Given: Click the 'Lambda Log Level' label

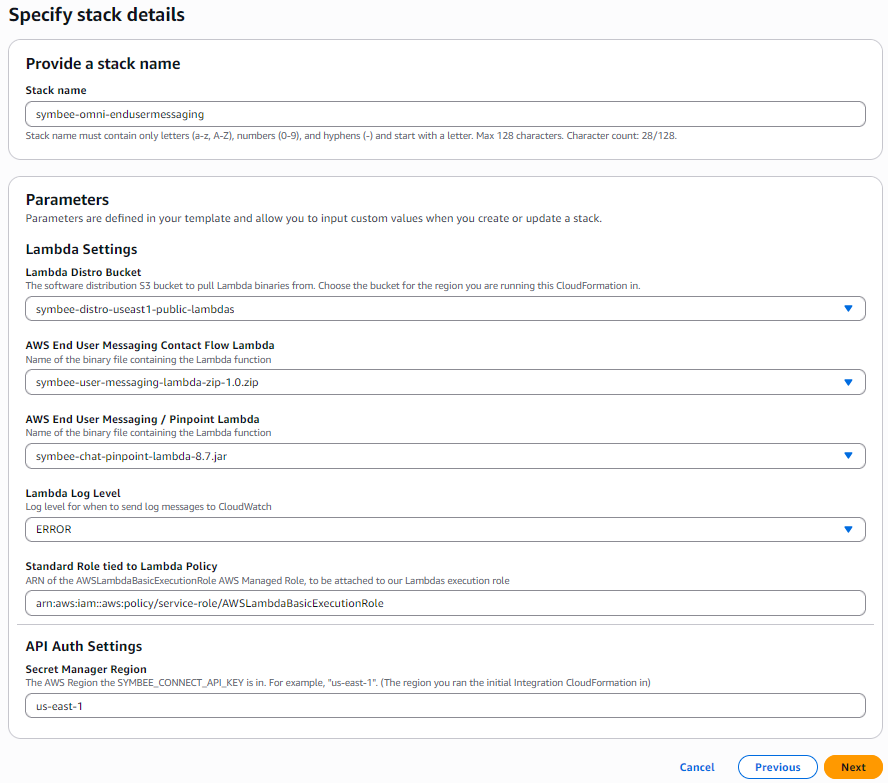Looking at the screenshot, I should [x=73, y=493].
